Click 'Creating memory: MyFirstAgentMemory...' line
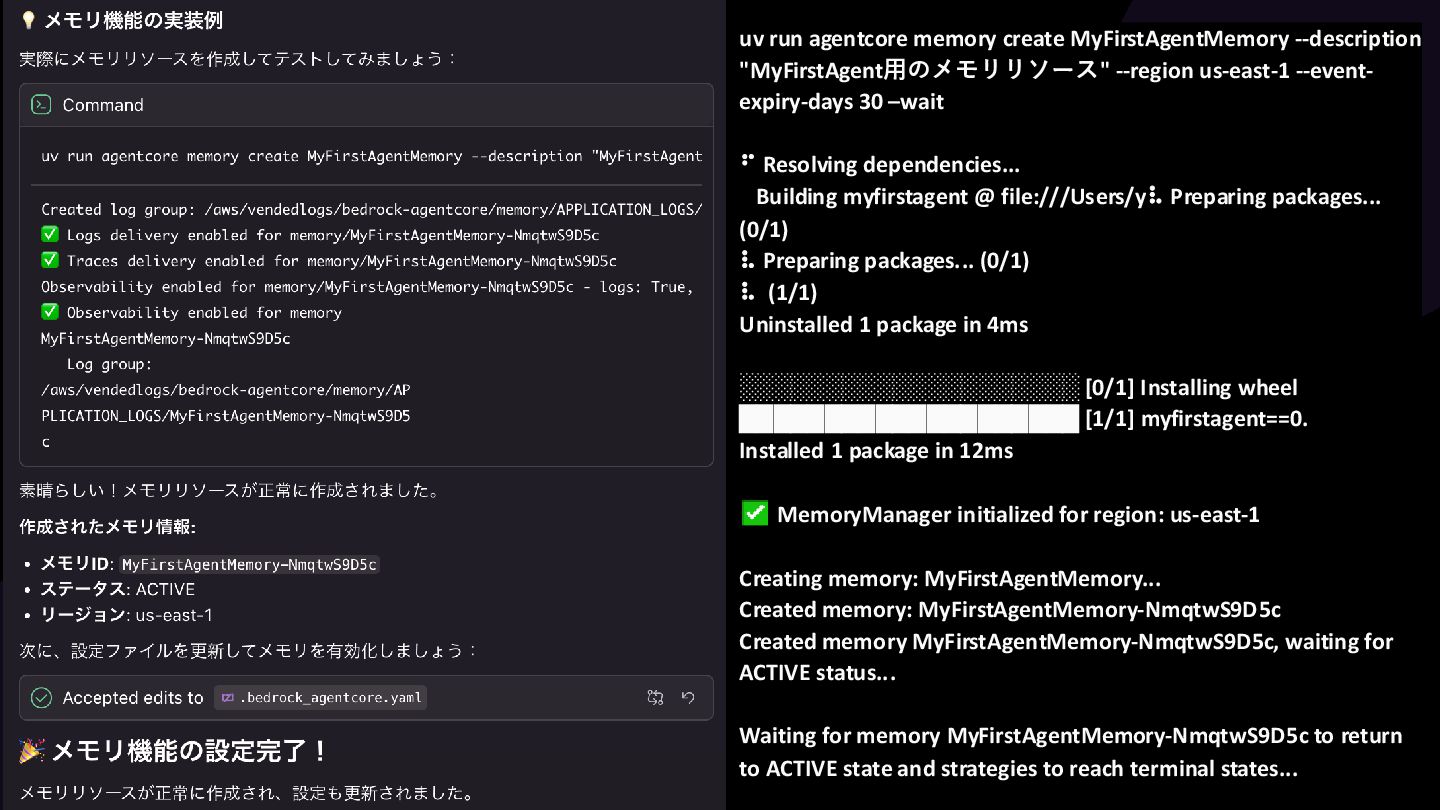The height and width of the screenshot is (810, 1440). pyautogui.click(x=950, y=578)
